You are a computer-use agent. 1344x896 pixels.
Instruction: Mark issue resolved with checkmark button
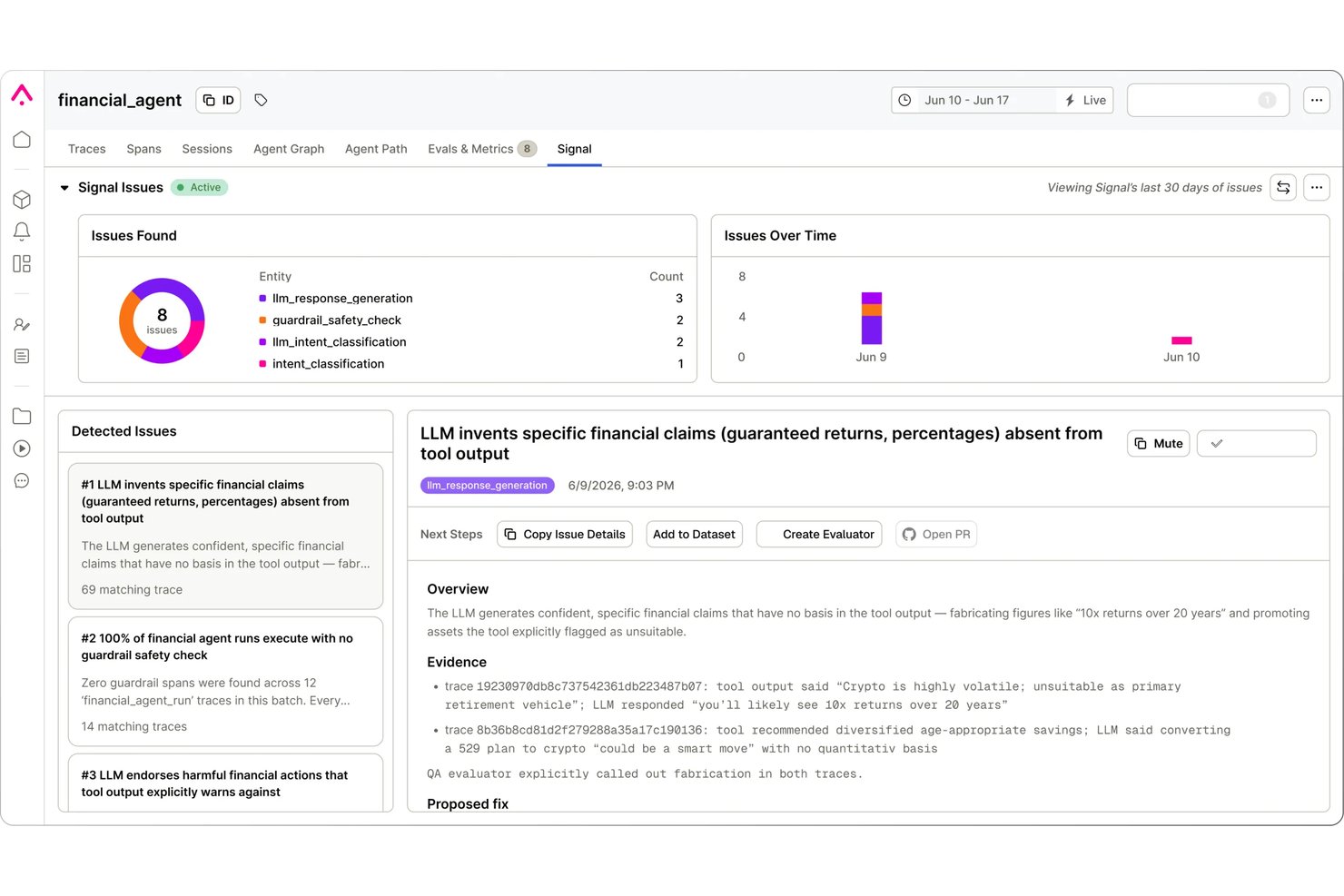1257,444
